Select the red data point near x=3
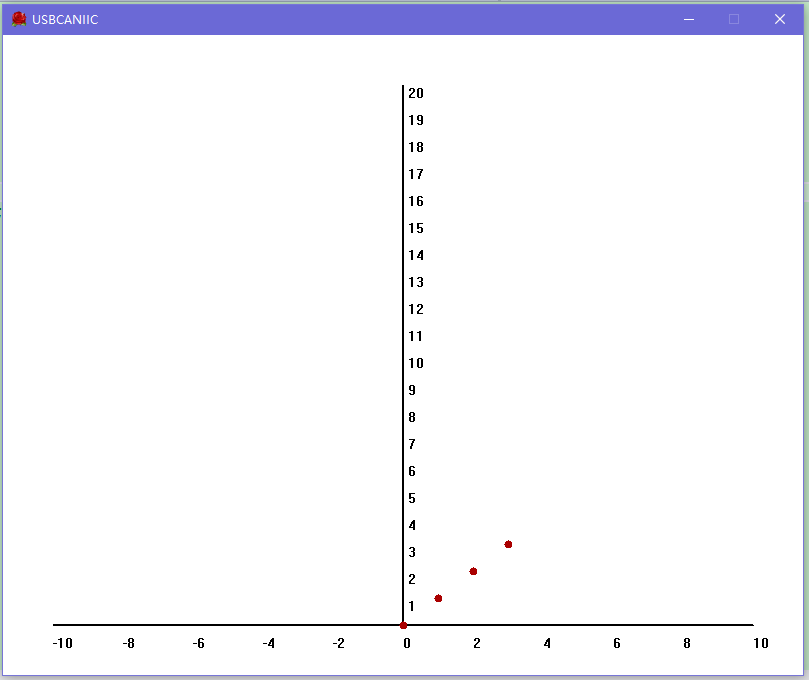The width and height of the screenshot is (809, 680). (508, 544)
